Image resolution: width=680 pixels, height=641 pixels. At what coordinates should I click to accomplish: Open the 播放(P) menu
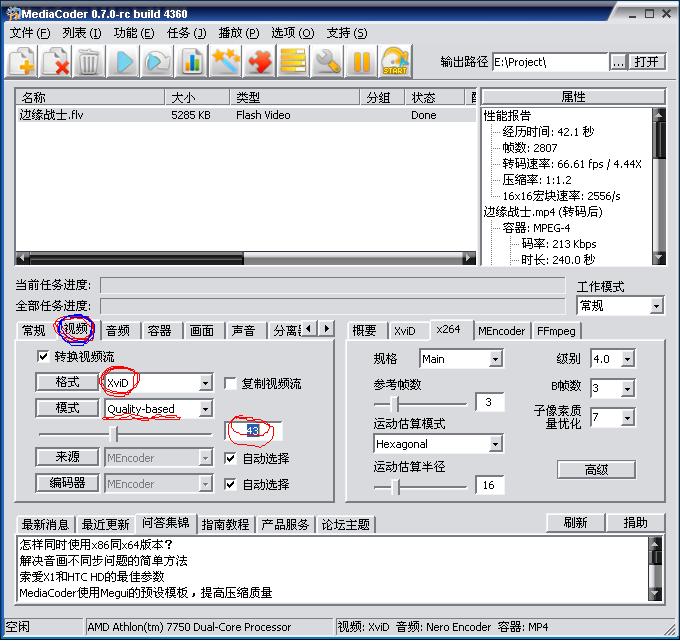click(239, 33)
